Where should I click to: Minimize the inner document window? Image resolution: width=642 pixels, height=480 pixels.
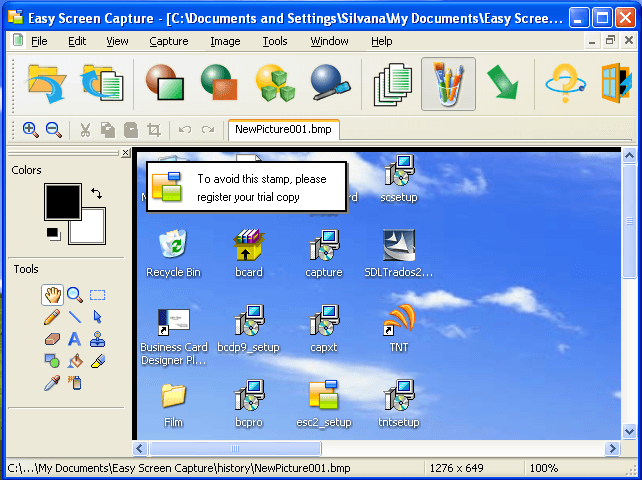point(592,41)
